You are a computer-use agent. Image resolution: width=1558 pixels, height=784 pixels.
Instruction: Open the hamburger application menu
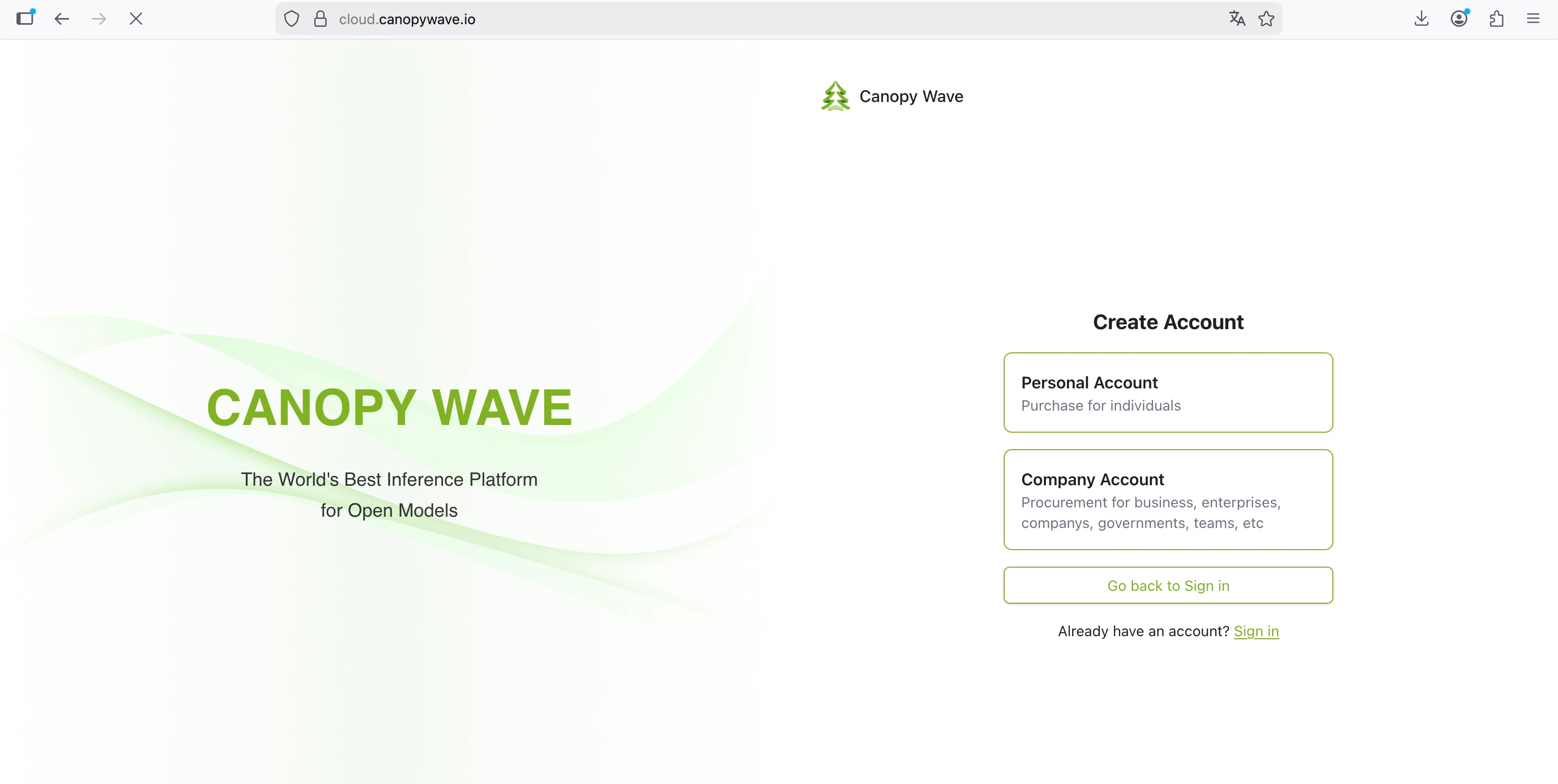click(1533, 19)
